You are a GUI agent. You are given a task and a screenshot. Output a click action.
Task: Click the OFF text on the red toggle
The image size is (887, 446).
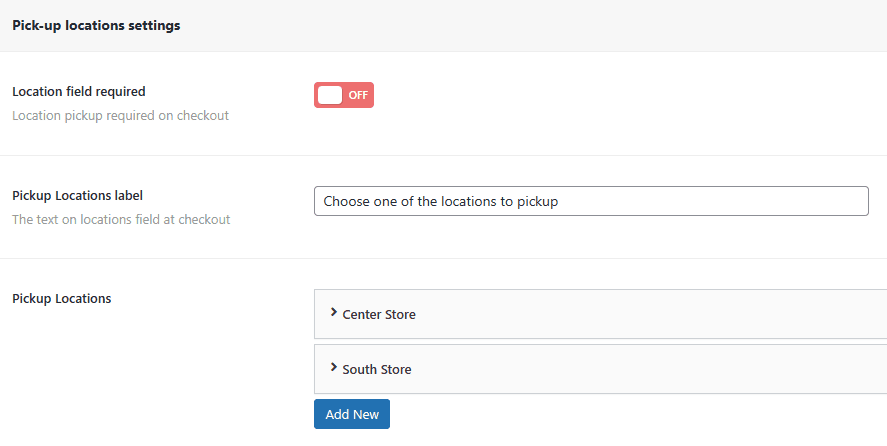(x=358, y=95)
